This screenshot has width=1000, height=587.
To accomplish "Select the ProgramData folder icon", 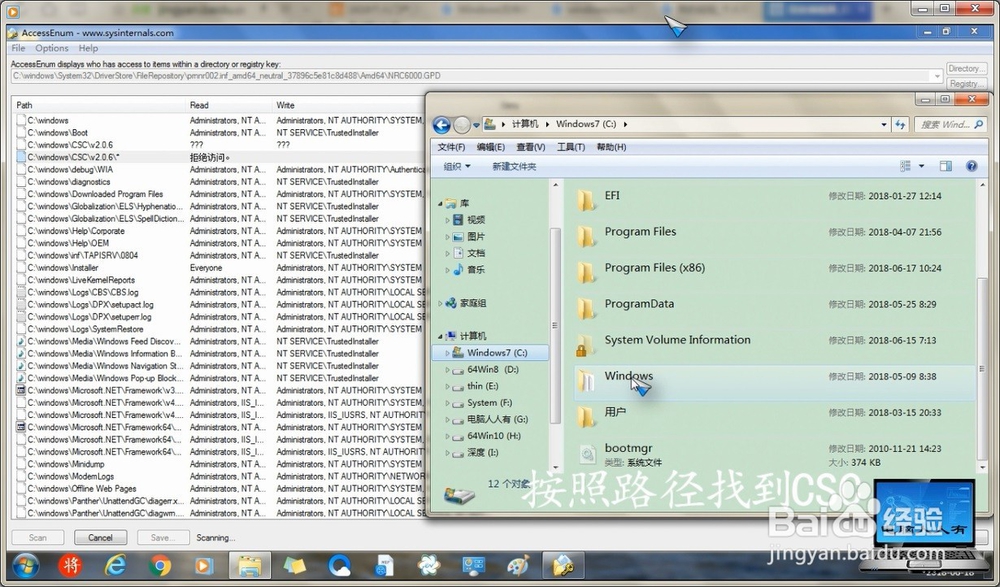I will click(586, 307).
